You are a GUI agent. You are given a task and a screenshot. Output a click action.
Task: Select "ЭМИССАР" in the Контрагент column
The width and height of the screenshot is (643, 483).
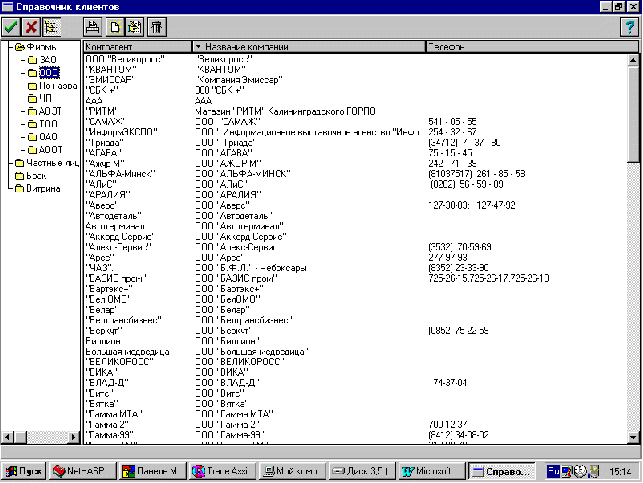109,80
